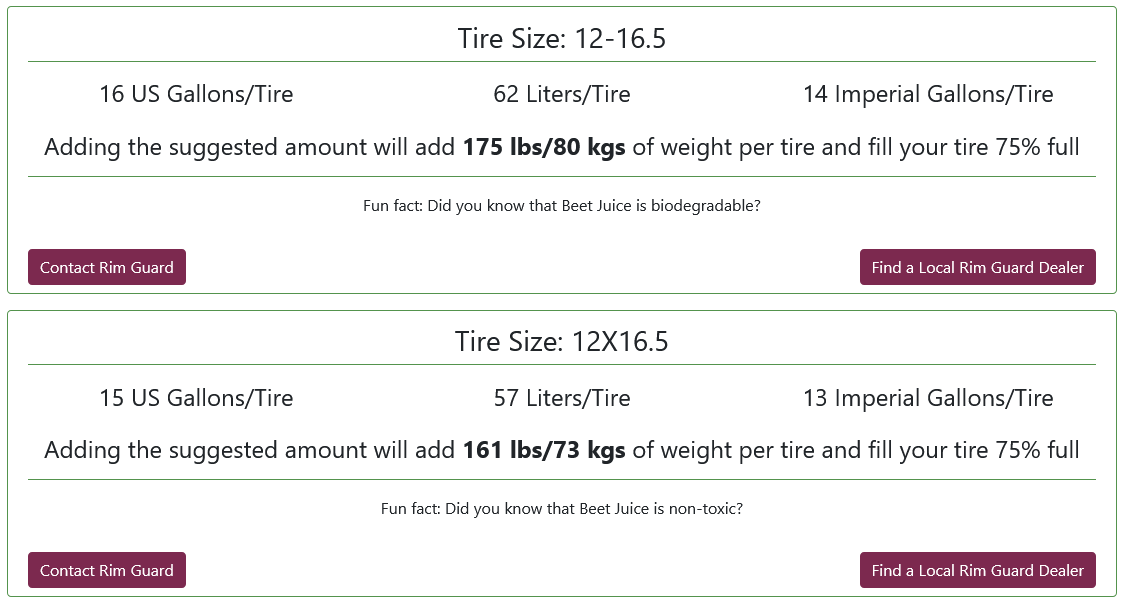Viewport: 1130px width, 609px height.
Task: Click the 13 Imperial Gallons/Tire value
Action: click(928, 398)
